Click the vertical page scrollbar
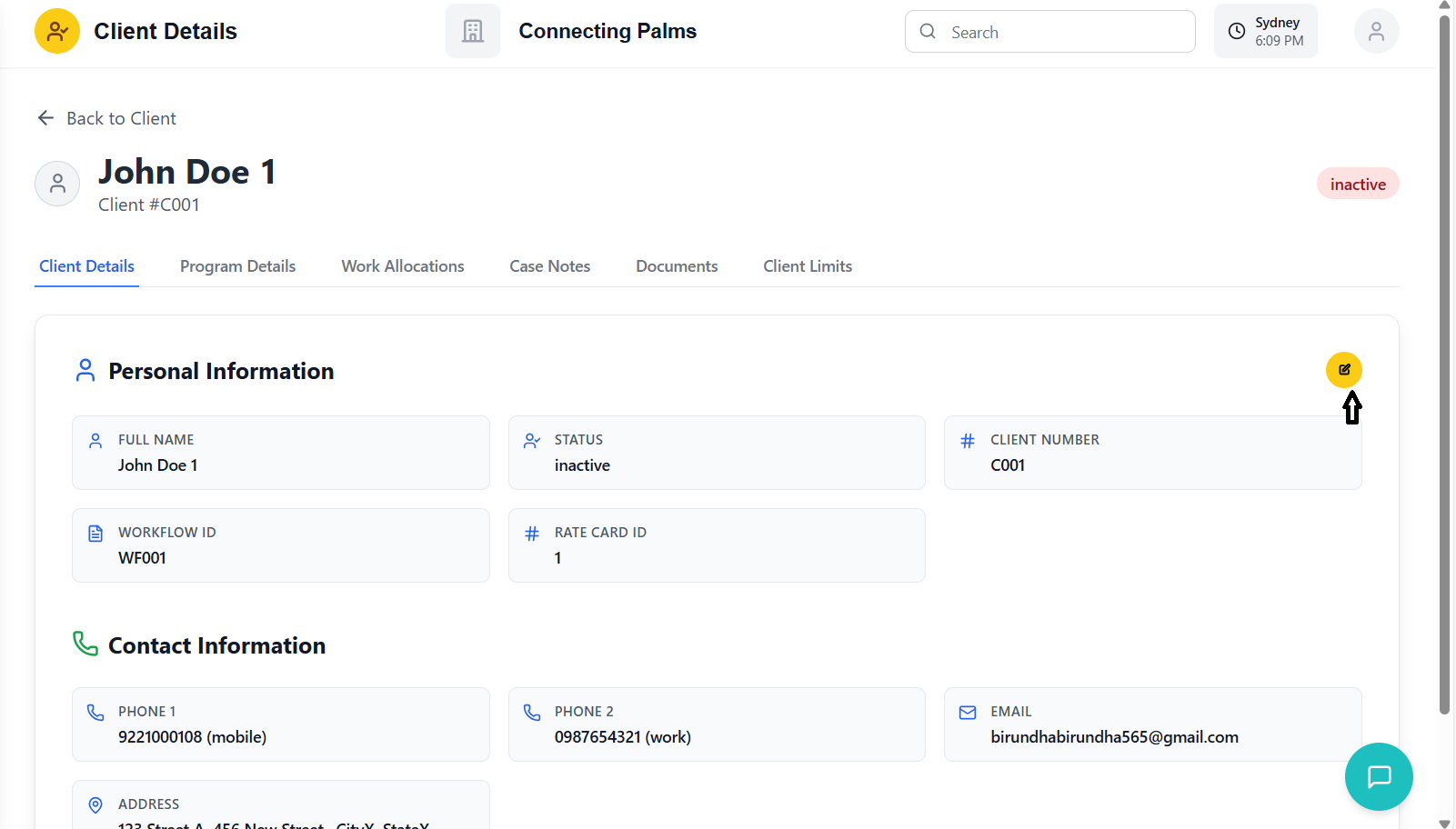 [1444, 364]
